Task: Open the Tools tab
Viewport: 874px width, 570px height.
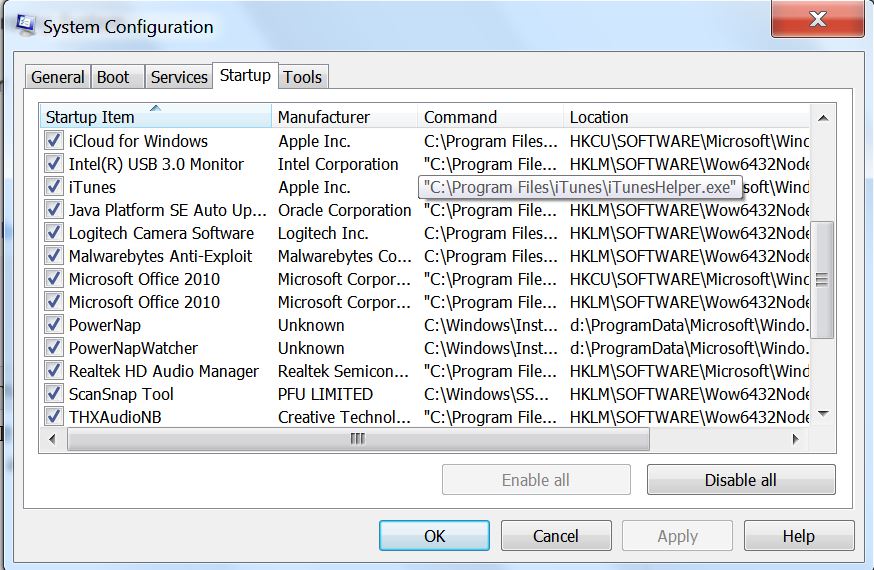Action: [303, 77]
